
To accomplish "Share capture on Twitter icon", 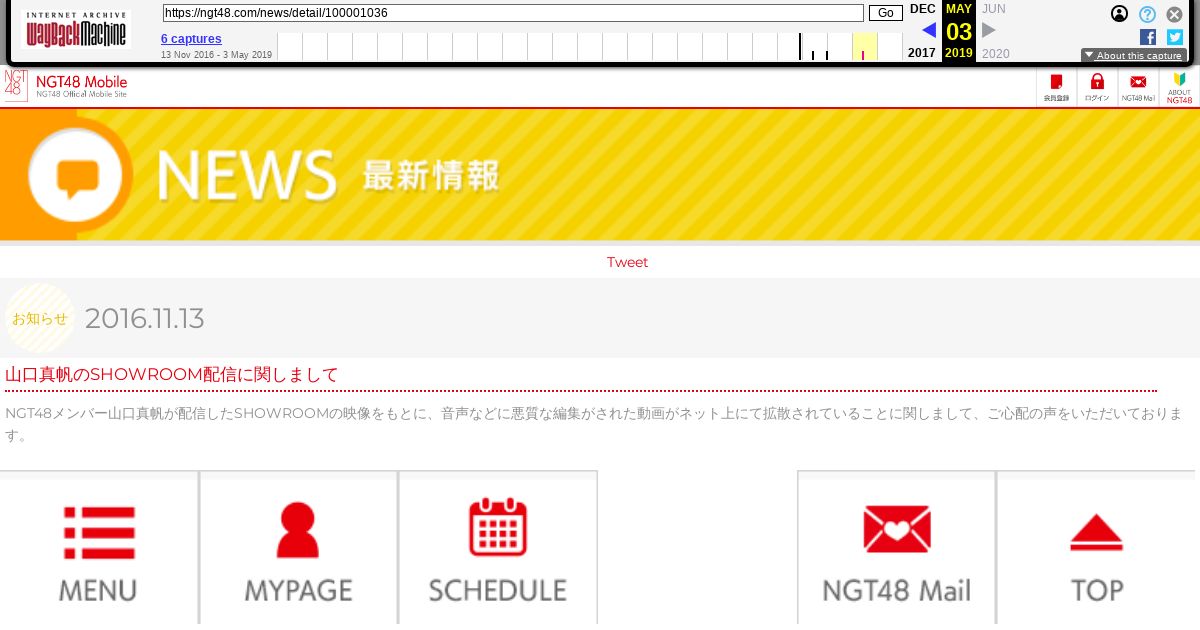I will coord(1175,37).
